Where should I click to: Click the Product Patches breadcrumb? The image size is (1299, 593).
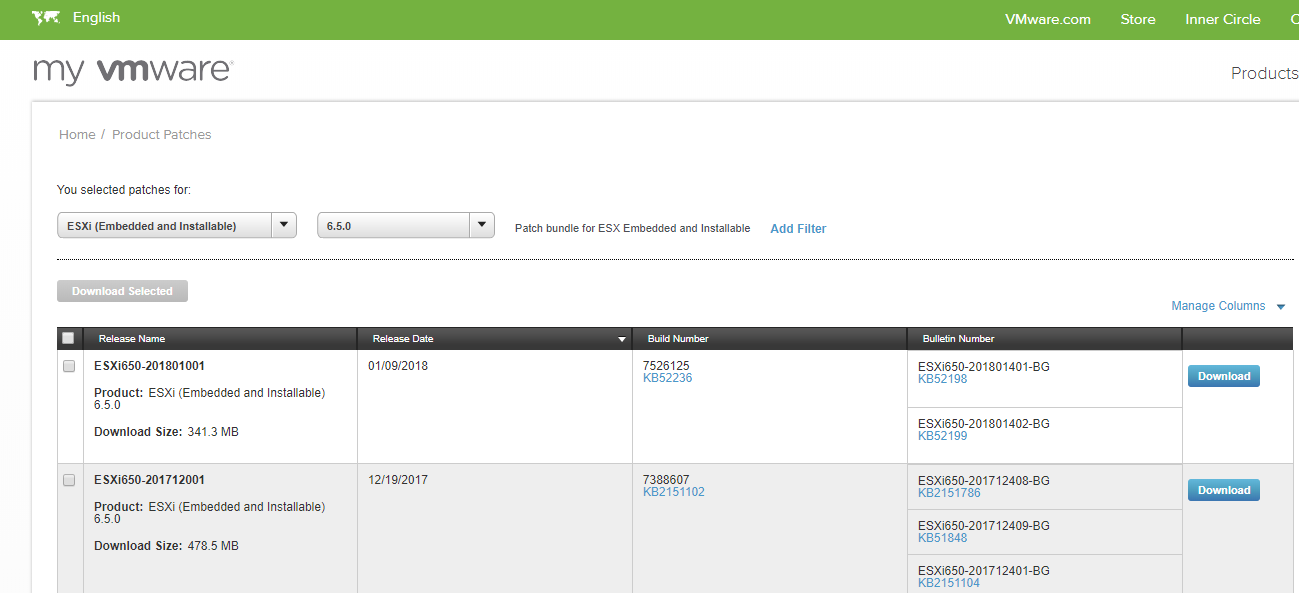162,134
